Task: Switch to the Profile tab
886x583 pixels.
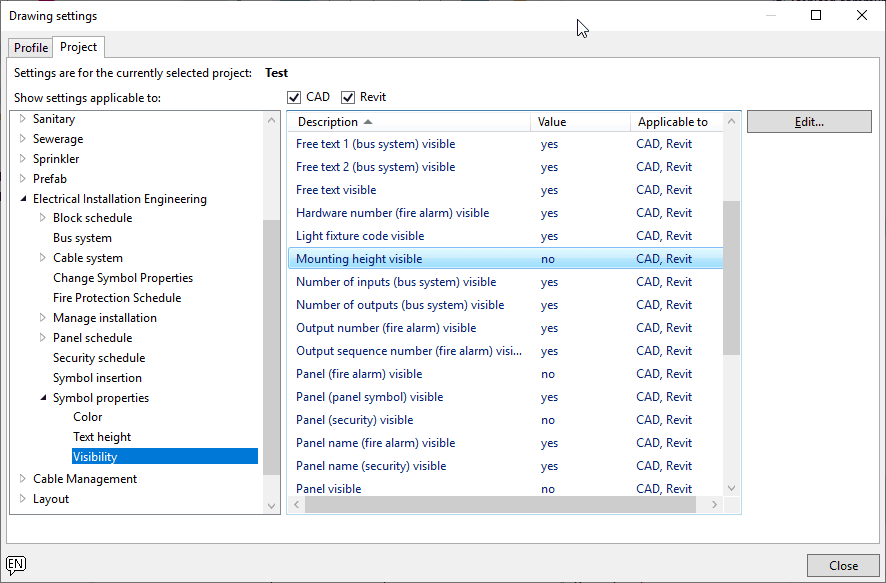Action: 31,48
